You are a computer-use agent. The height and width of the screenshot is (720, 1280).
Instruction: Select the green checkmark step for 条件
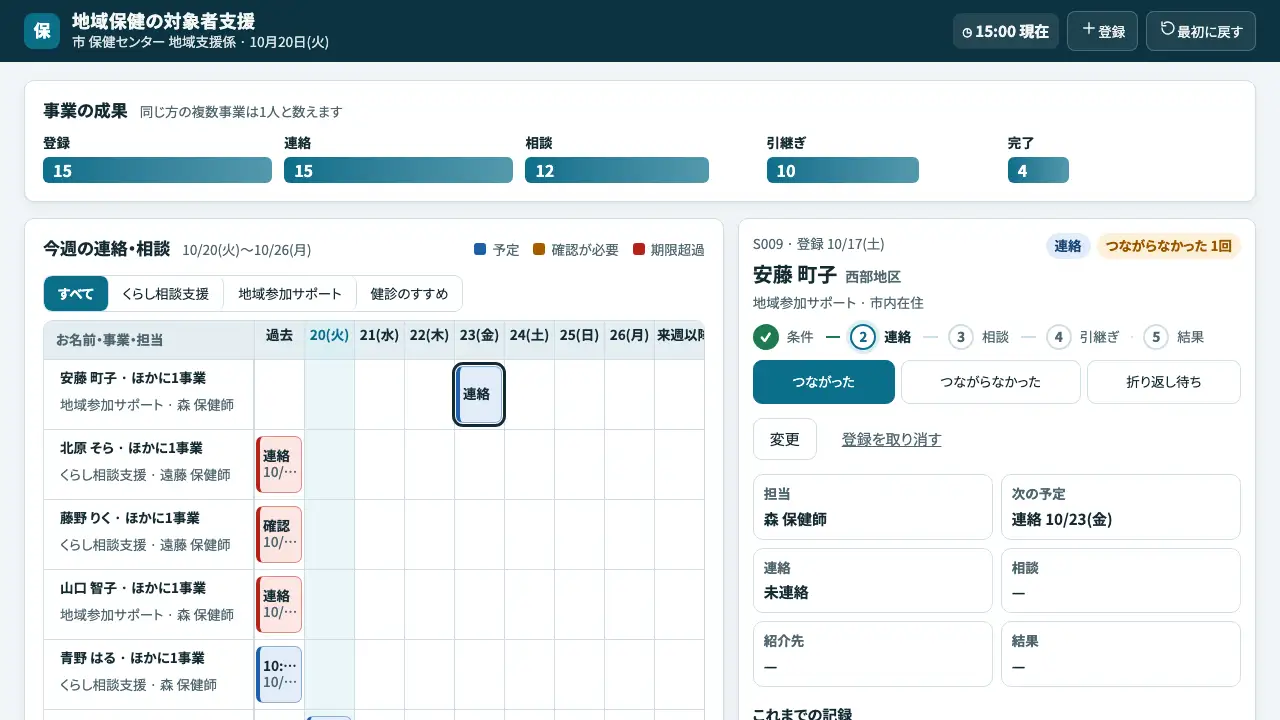[x=766, y=337]
